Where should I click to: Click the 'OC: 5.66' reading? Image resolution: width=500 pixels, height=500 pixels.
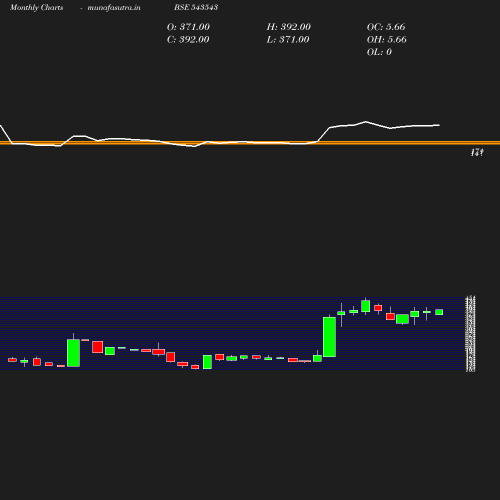[x=386, y=27]
